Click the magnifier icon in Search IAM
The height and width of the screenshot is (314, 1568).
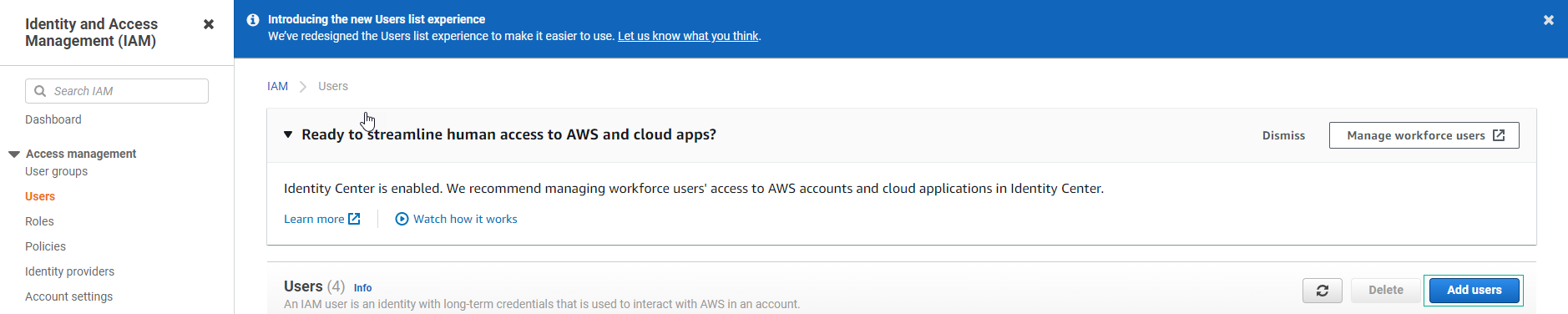(40, 91)
